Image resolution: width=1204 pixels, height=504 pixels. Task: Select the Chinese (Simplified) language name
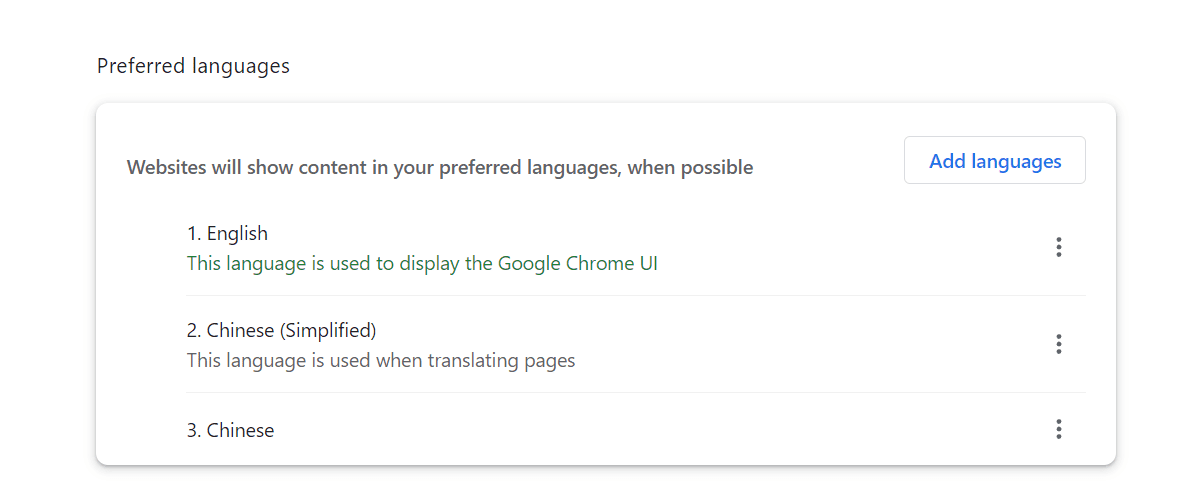(x=291, y=330)
